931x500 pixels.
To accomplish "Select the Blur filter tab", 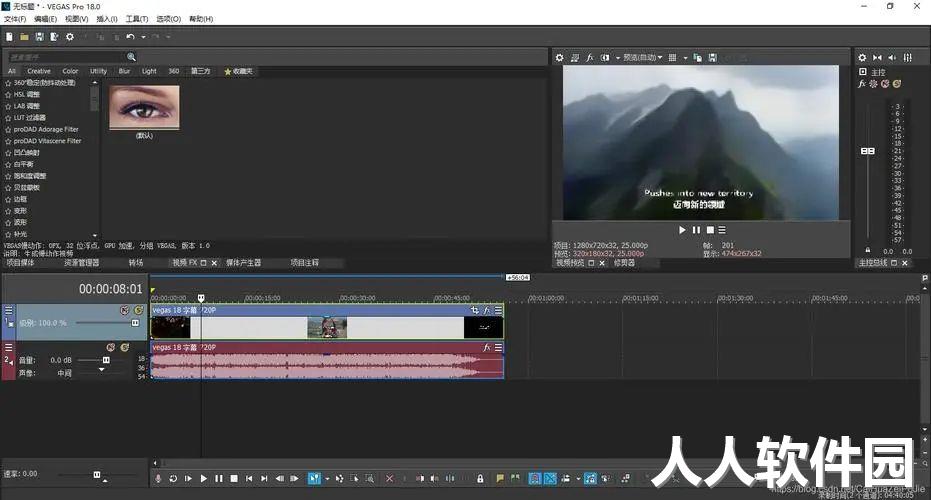I will pos(124,71).
